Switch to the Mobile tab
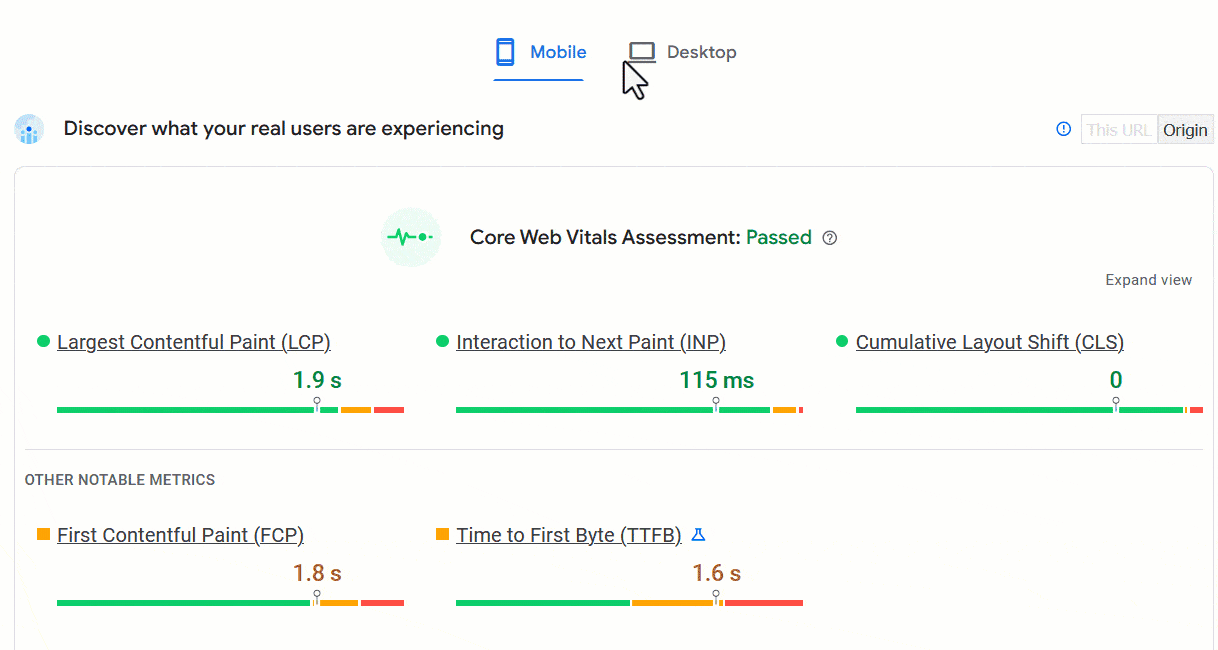Image resolution: width=1218 pixels, height=650 pixels. coord(540,52)
